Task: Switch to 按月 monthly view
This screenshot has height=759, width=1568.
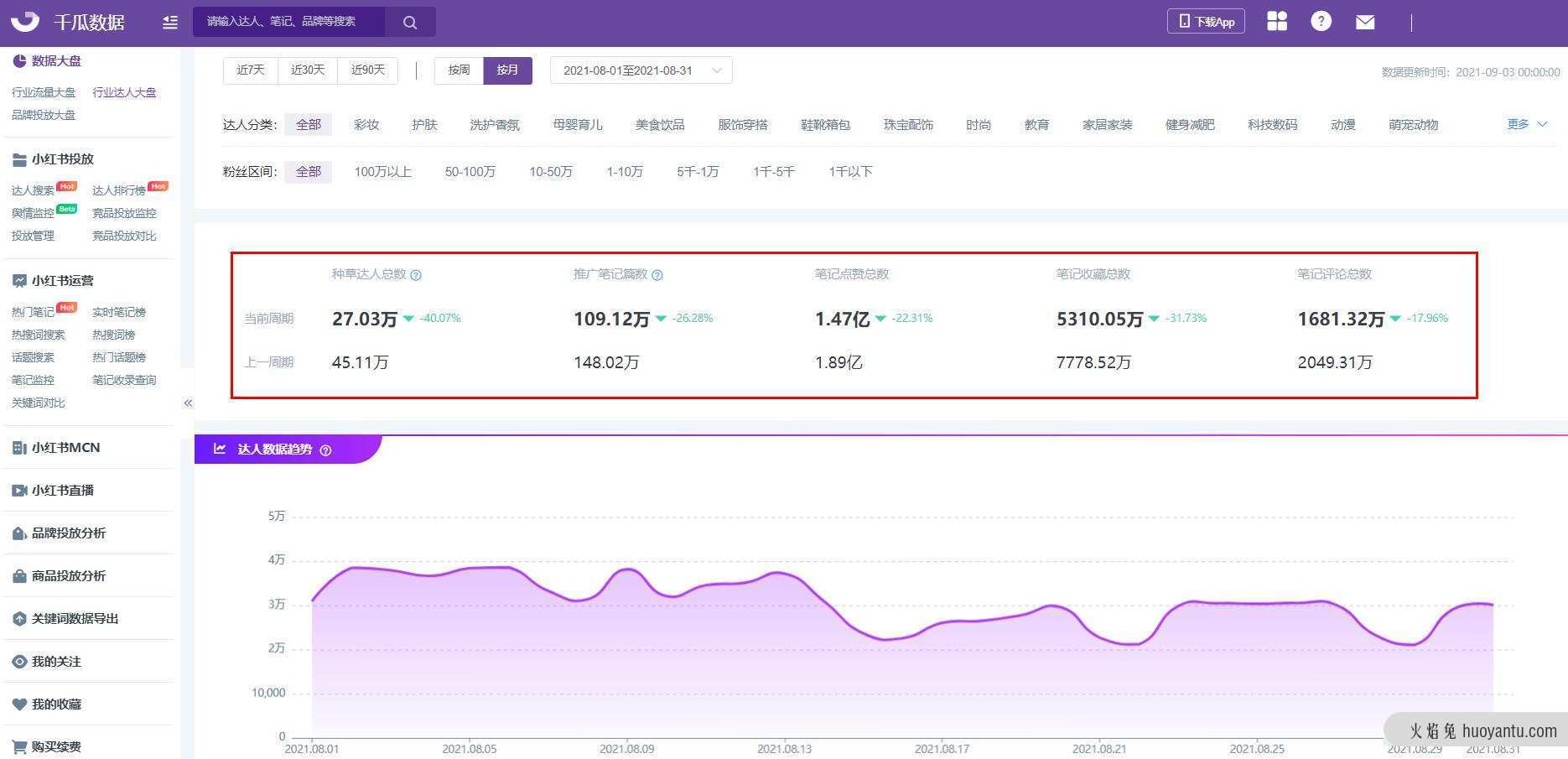Action: (x=508, y=70)
